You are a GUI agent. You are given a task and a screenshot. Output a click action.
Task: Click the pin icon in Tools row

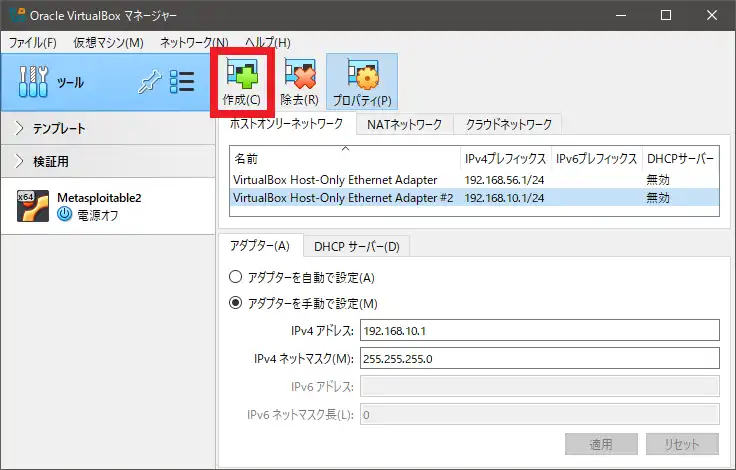point(148,82)
